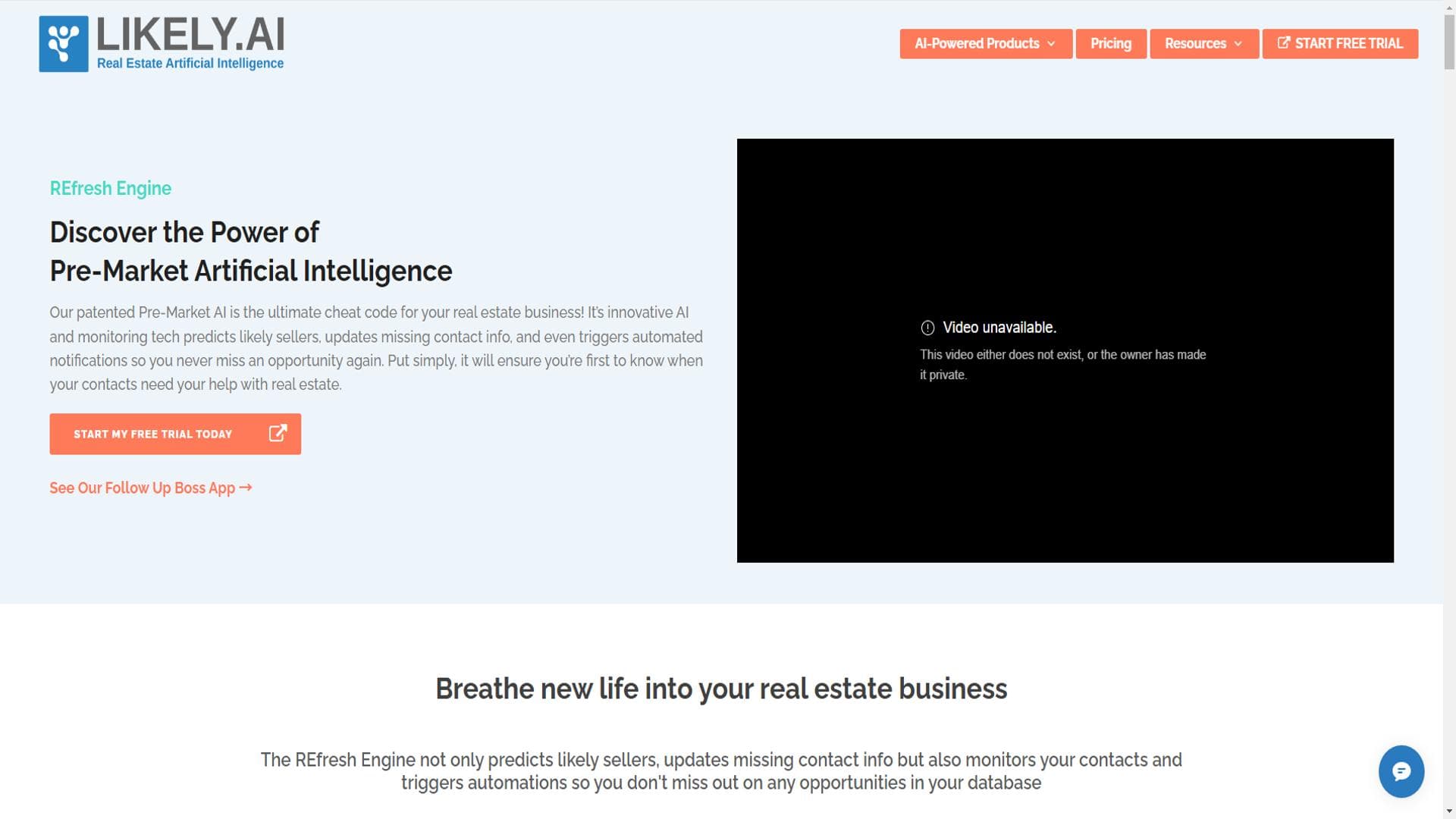Viewport: 1456px width, 819px height.
Task: Expand the AI-Powered Products dropdown
Action: pyautogui.click(x=1053, y=43)
